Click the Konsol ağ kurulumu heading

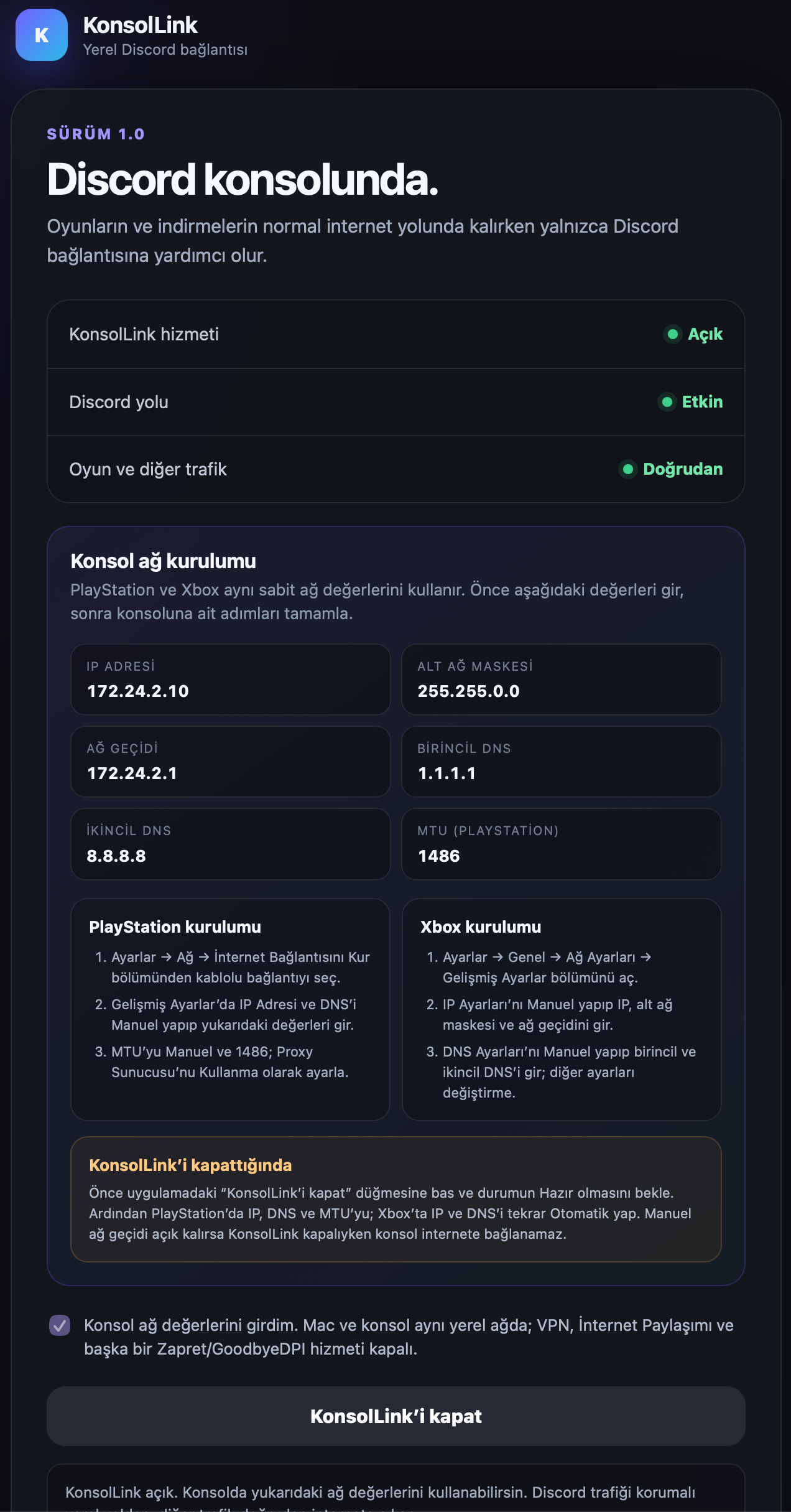coord(163,561)
